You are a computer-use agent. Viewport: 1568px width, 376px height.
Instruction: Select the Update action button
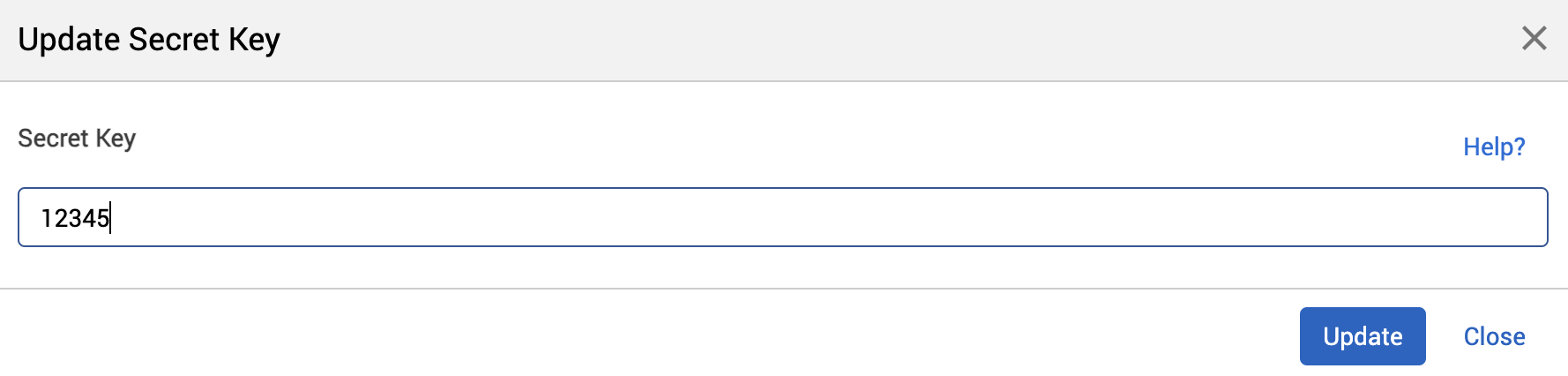1362,336
